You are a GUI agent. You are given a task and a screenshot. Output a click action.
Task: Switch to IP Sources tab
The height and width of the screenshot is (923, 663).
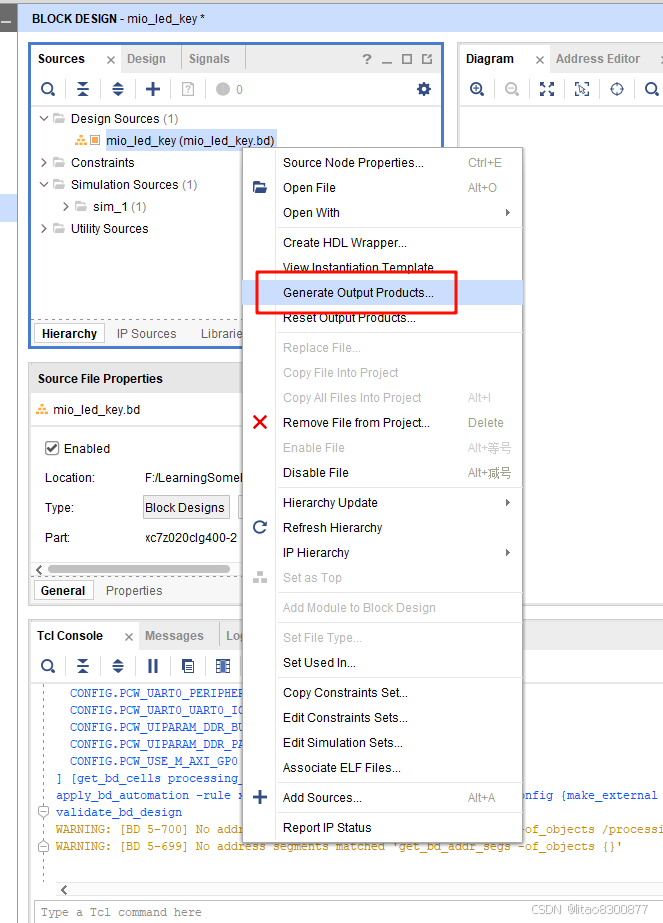click(x=147, y=334)
